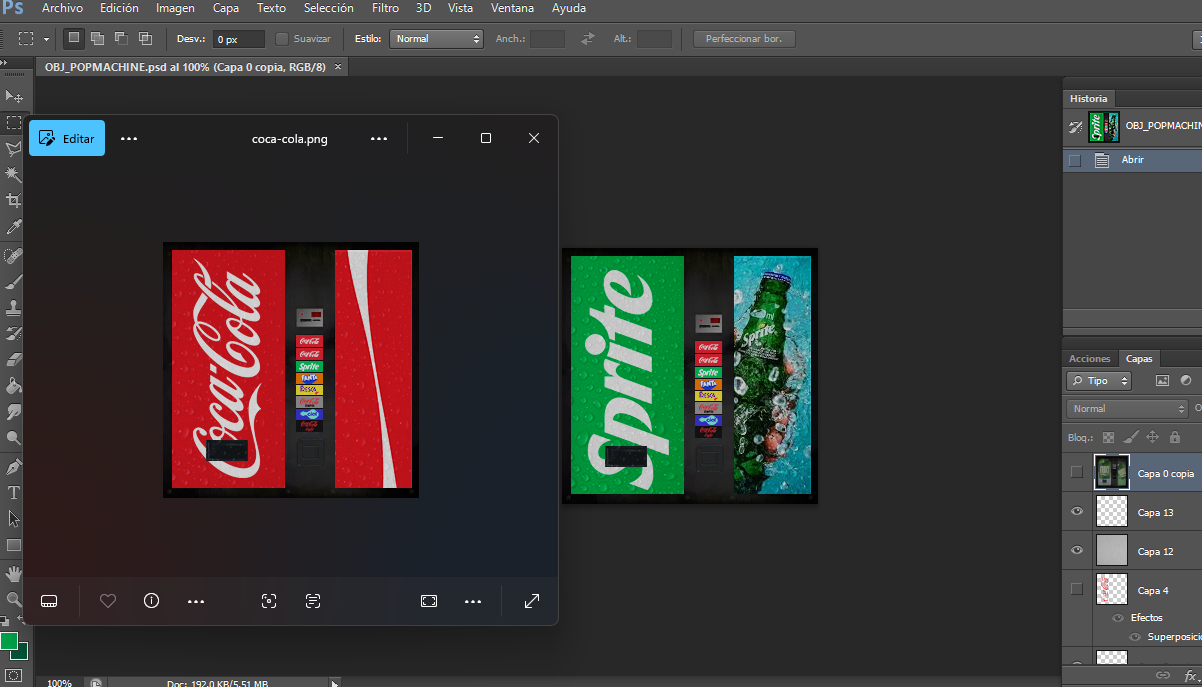
Task: Toggle Efectos visibility eye
Action: (1118, 618)
